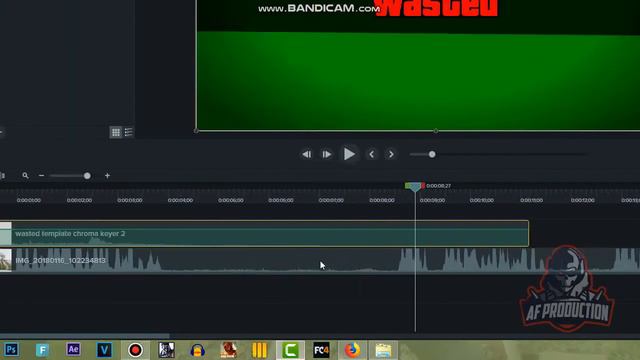Step back one frame
640x360 pixels.
click(307, 154)
